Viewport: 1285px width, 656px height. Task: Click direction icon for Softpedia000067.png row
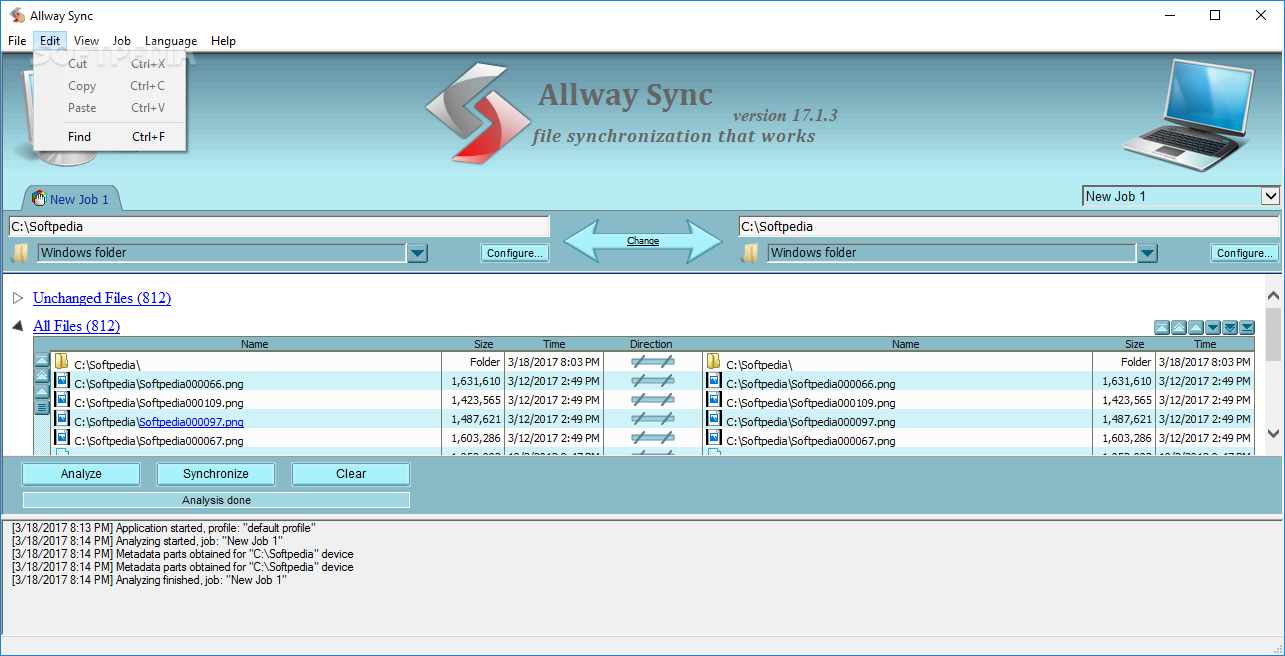coord(652,438)
